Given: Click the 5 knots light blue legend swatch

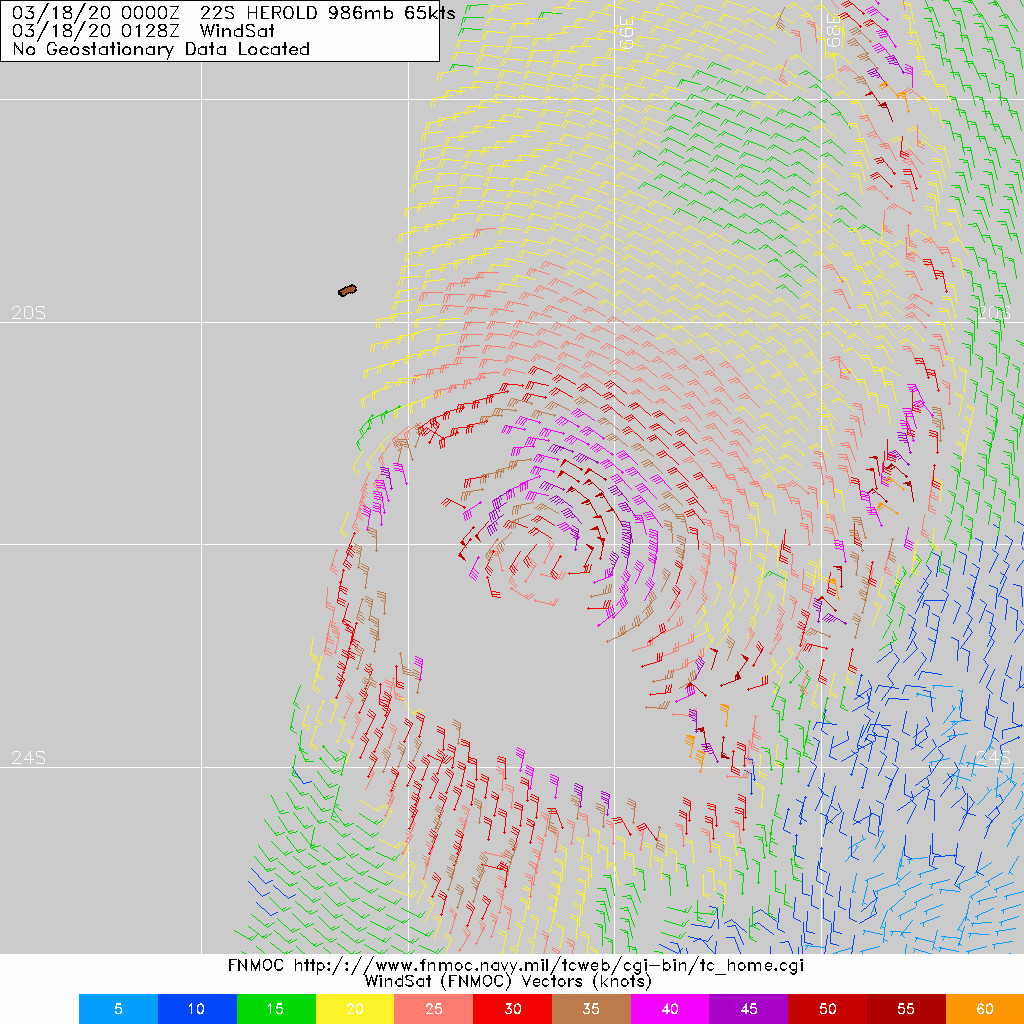Looking at the screenshot, I should pyautogui.click(x=118, y=1009).
